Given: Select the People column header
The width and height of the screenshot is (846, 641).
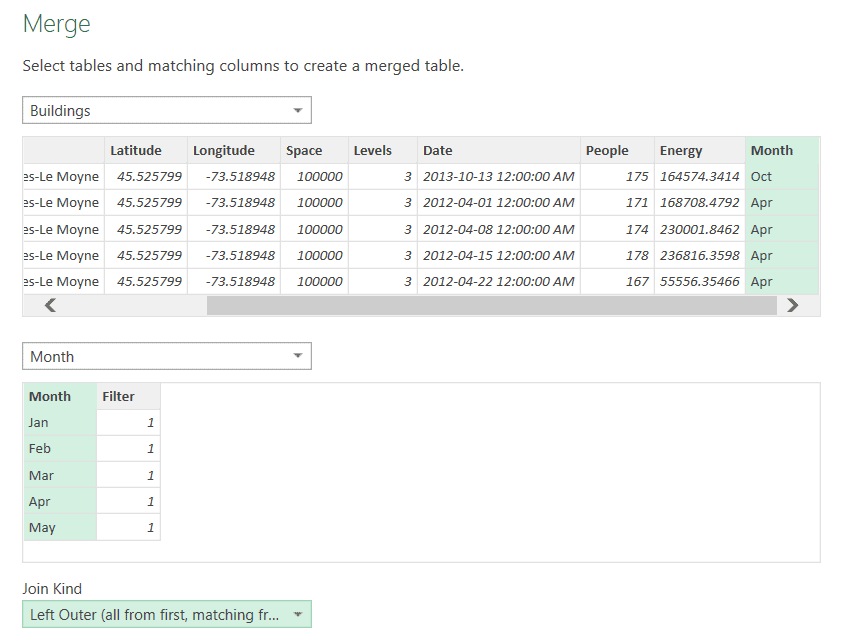Looking at the screenshot, I should [x=617, y=151].
